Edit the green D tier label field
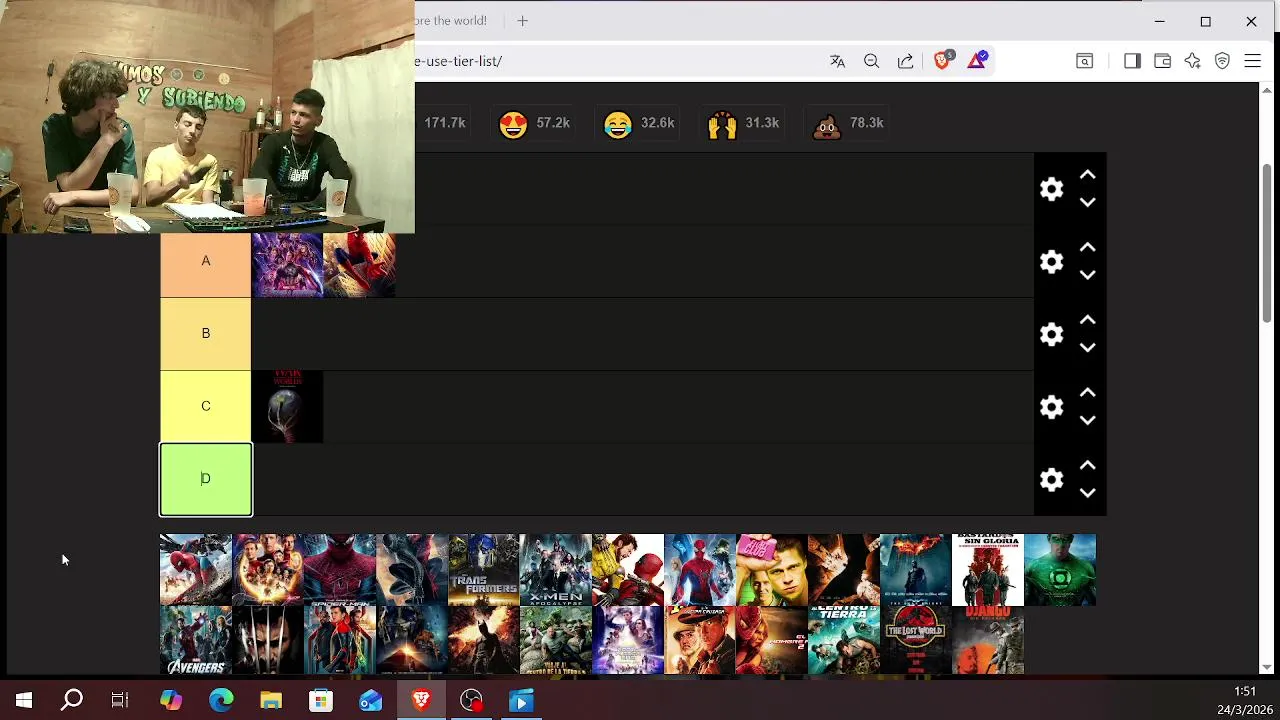 (x=206, y=480)
